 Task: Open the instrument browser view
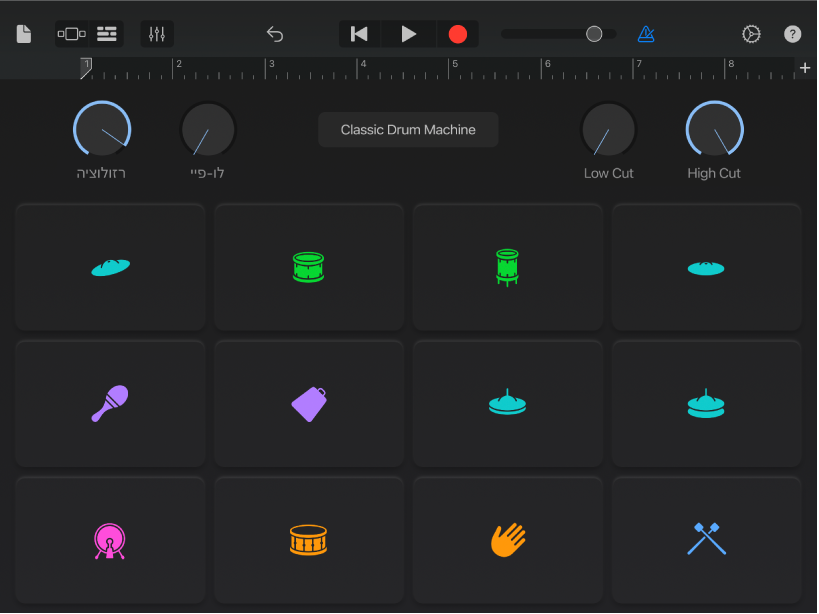72,34
